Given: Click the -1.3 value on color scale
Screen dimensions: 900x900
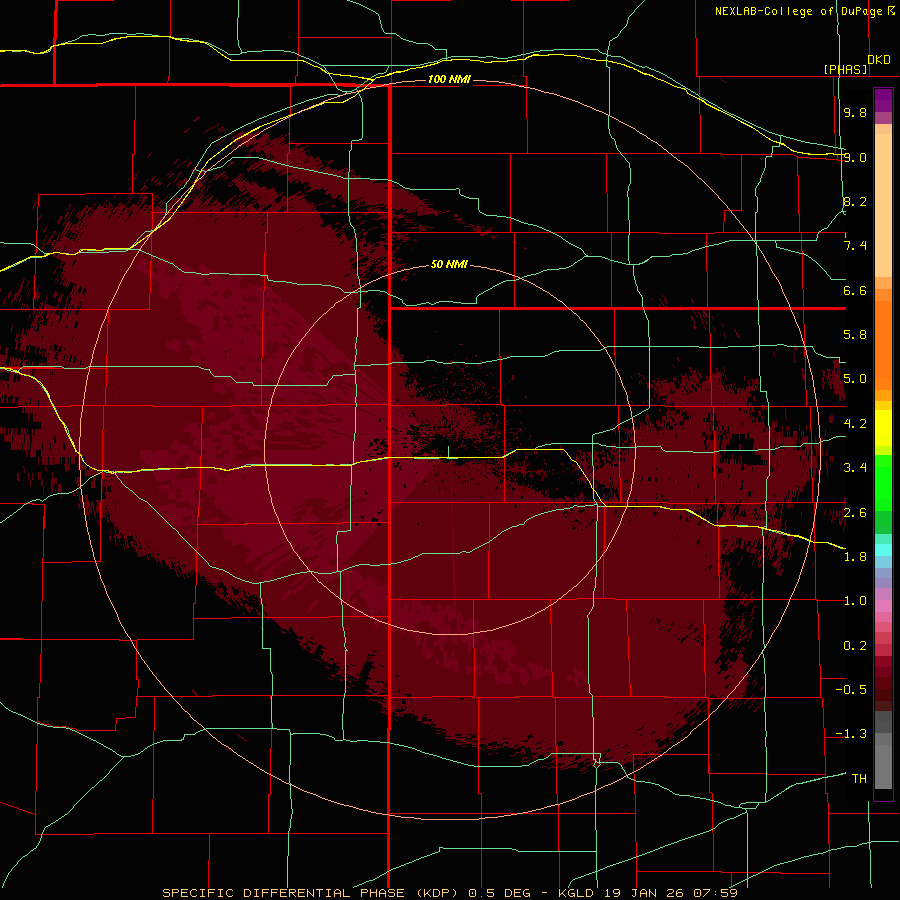Looking at the screenshot, I should (851, 734).
